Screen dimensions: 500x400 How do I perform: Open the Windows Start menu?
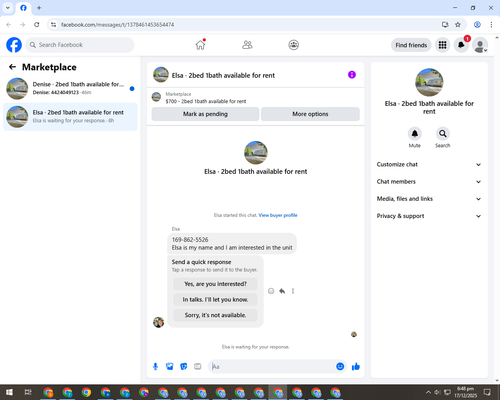click(9, 392)
